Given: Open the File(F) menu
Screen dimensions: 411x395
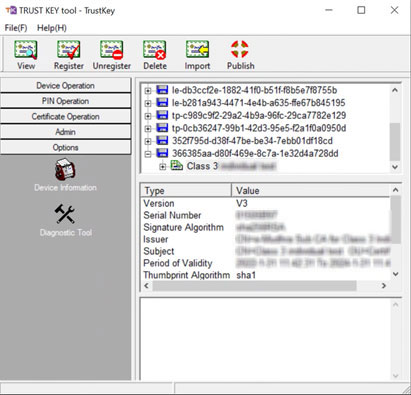Looking at the screenshot, I should point(16,28).
